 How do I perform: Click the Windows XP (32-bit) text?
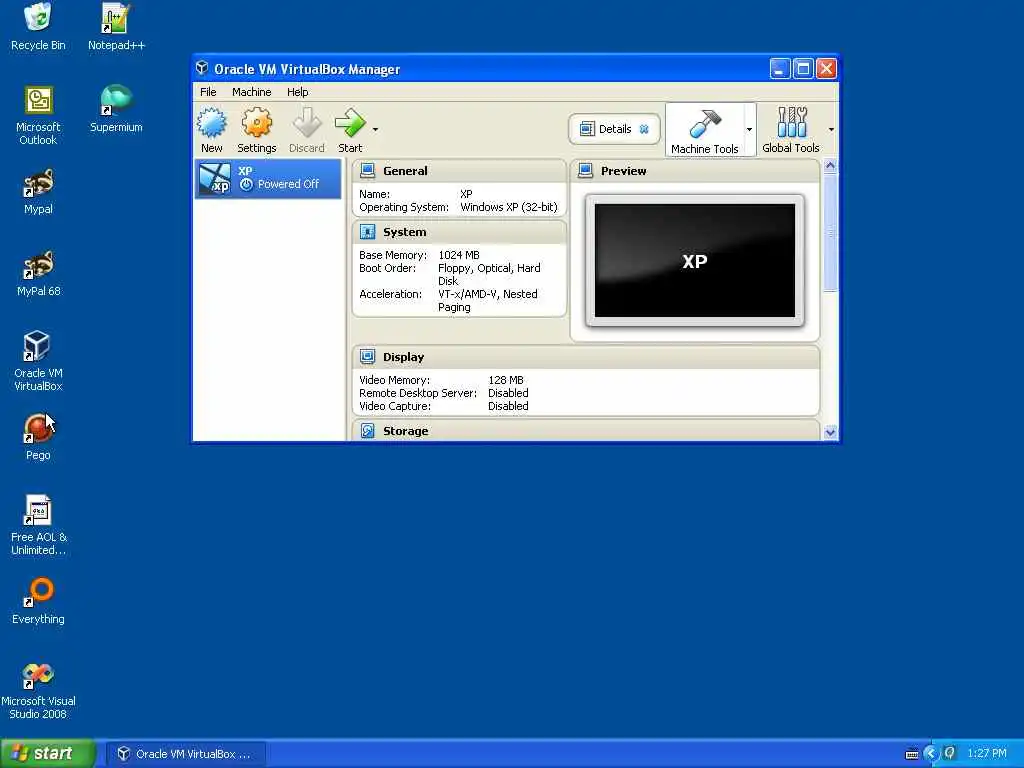coord(509,207)
